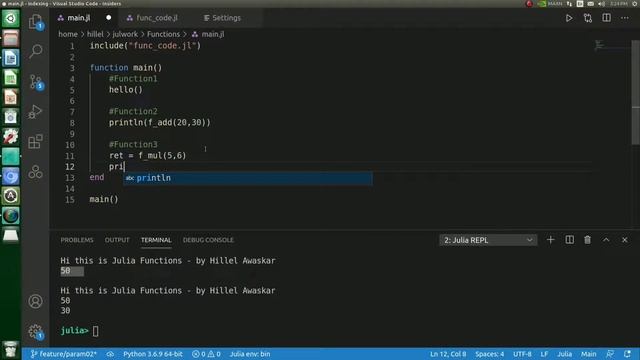Run the Julia file with play icon
The width and height of the screenshot is (640, 360).
[569, 18]
